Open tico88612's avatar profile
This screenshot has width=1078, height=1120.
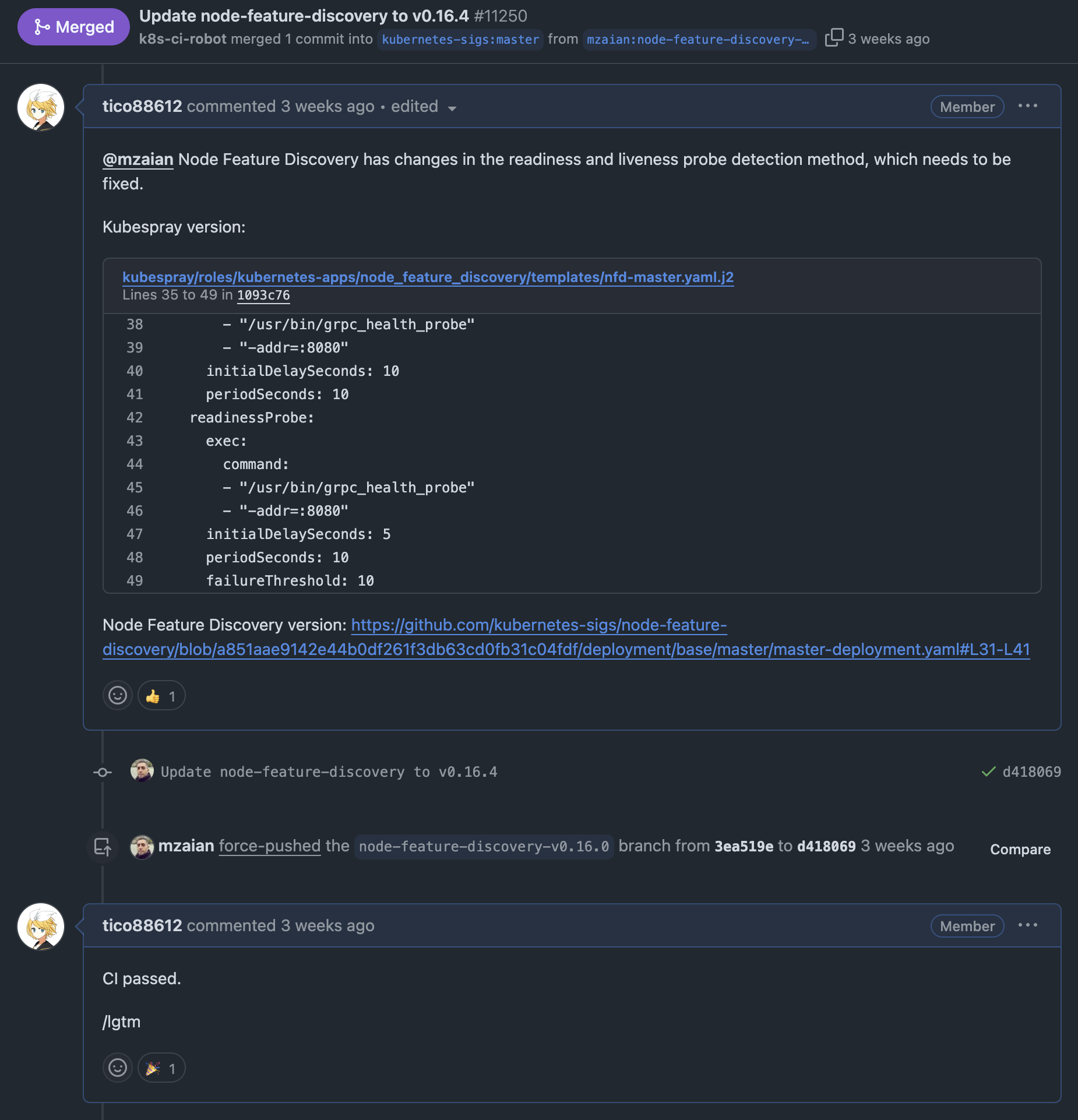pyautogui.click(x=40, y=107)
